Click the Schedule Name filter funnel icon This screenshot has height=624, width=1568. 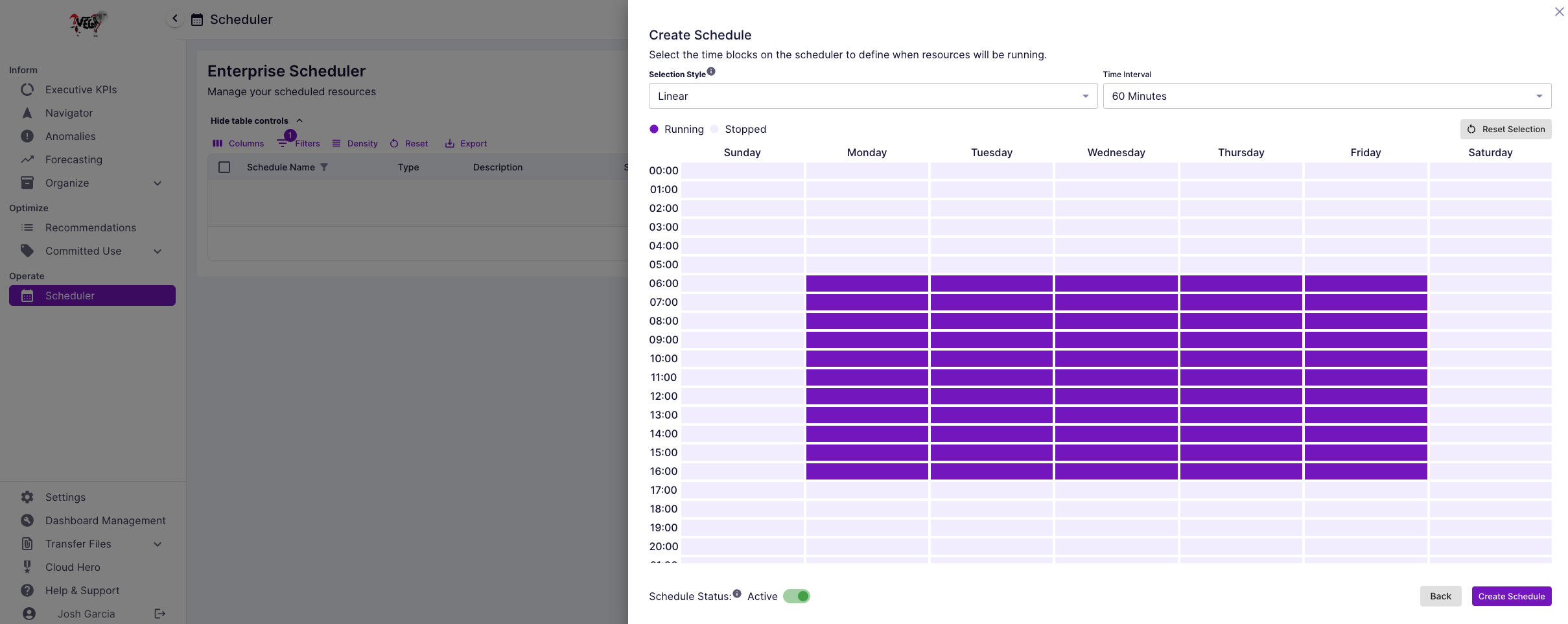point(324,167)
